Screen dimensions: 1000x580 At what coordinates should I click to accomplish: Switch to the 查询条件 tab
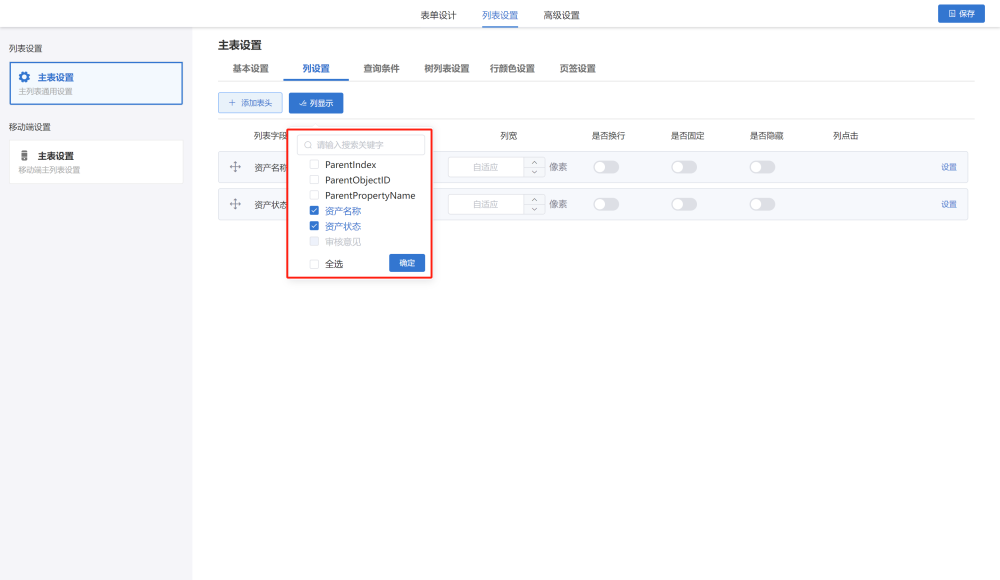[x=381, y=69]
